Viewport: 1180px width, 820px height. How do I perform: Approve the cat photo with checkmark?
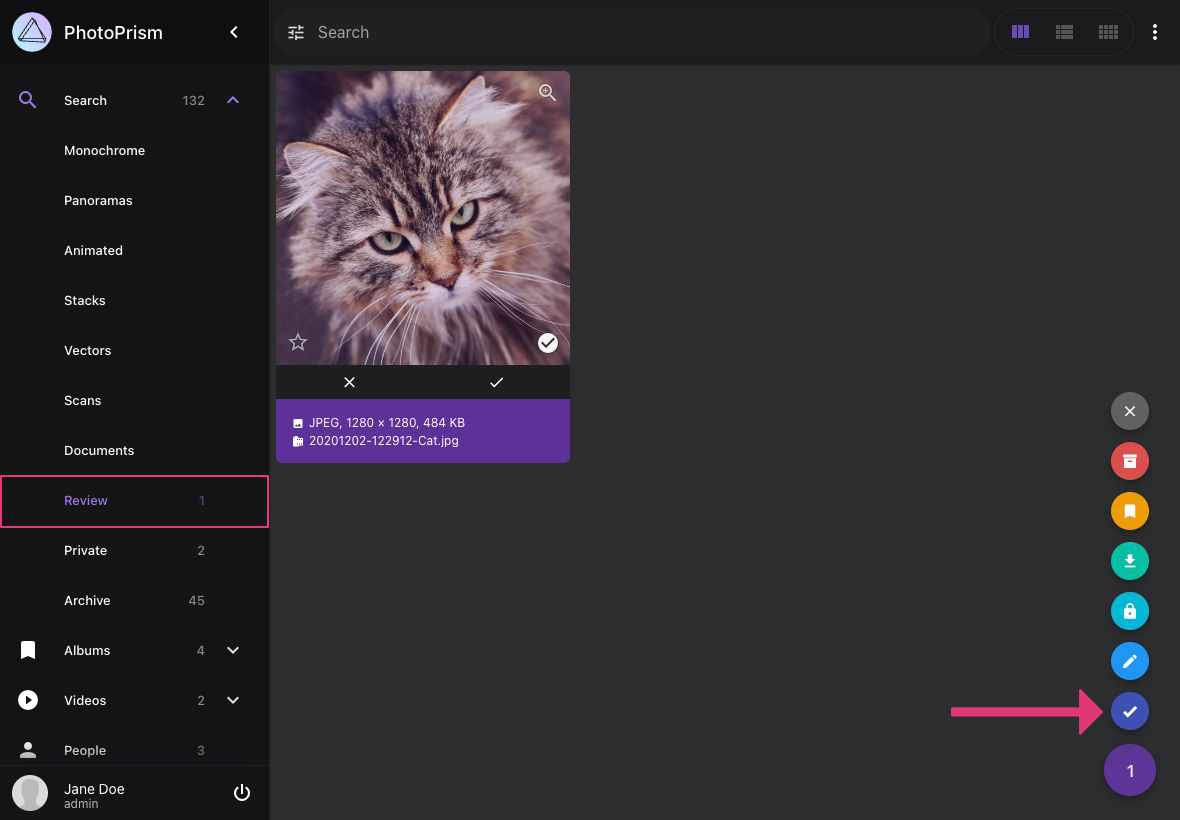[x=496, y=382]
